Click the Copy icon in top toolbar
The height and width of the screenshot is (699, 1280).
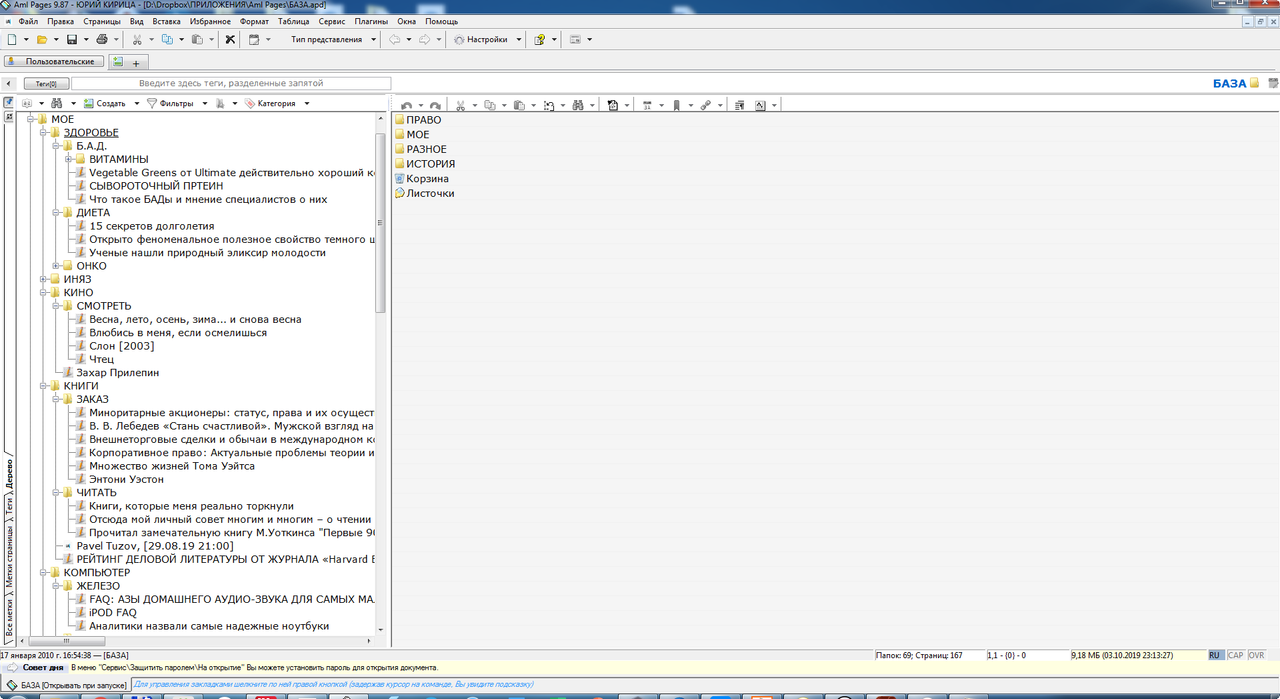click(x=167, y=39)
